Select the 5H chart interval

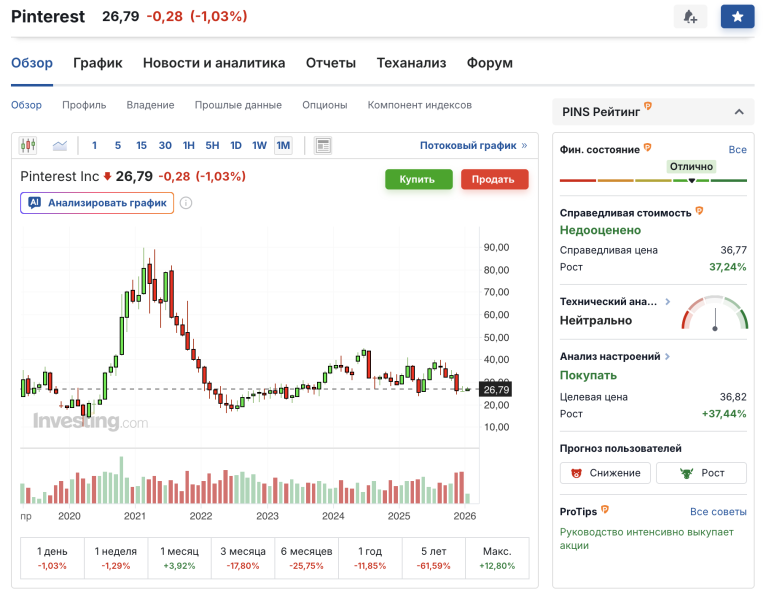(212, 146)
